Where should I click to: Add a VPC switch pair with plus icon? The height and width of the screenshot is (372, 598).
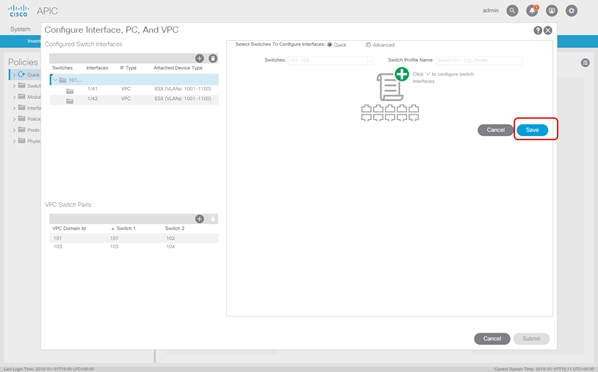(199, 219)
